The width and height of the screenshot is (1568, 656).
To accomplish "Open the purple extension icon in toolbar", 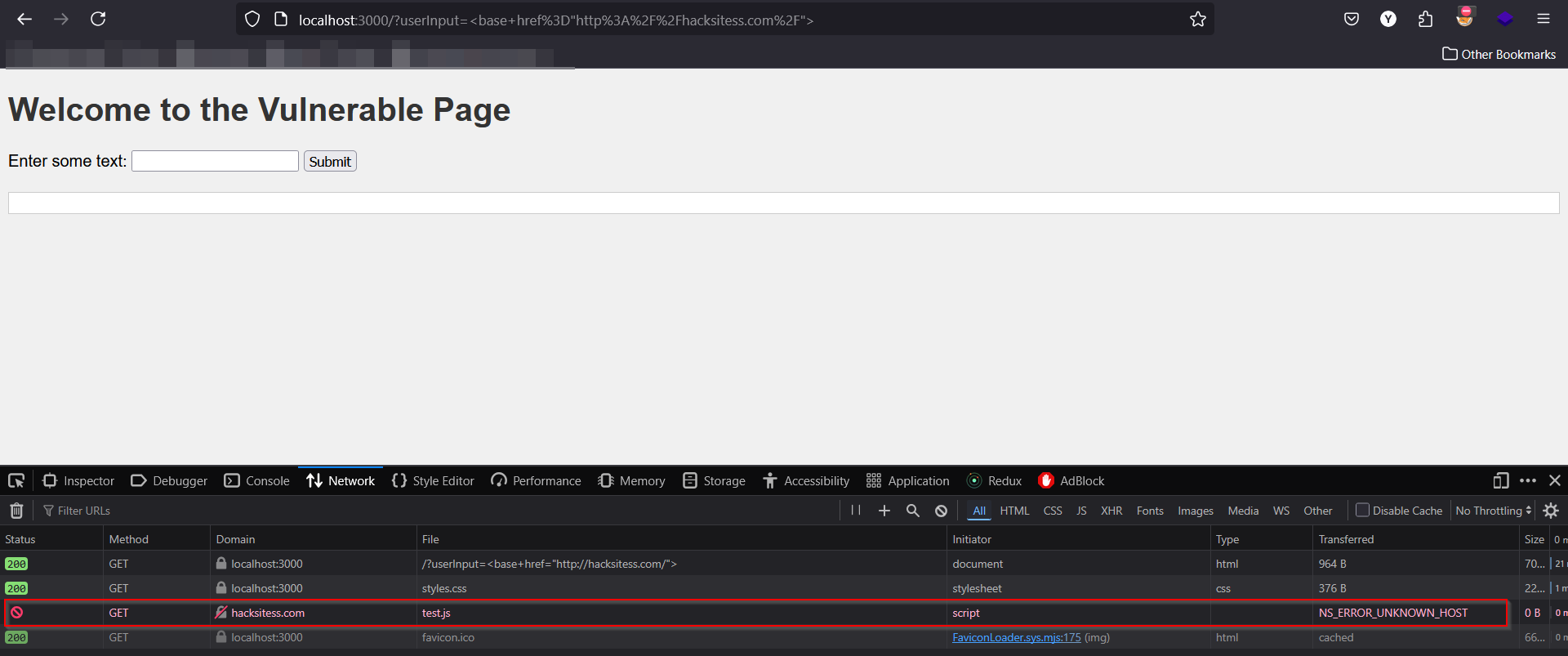I will tap(1505, 19).
